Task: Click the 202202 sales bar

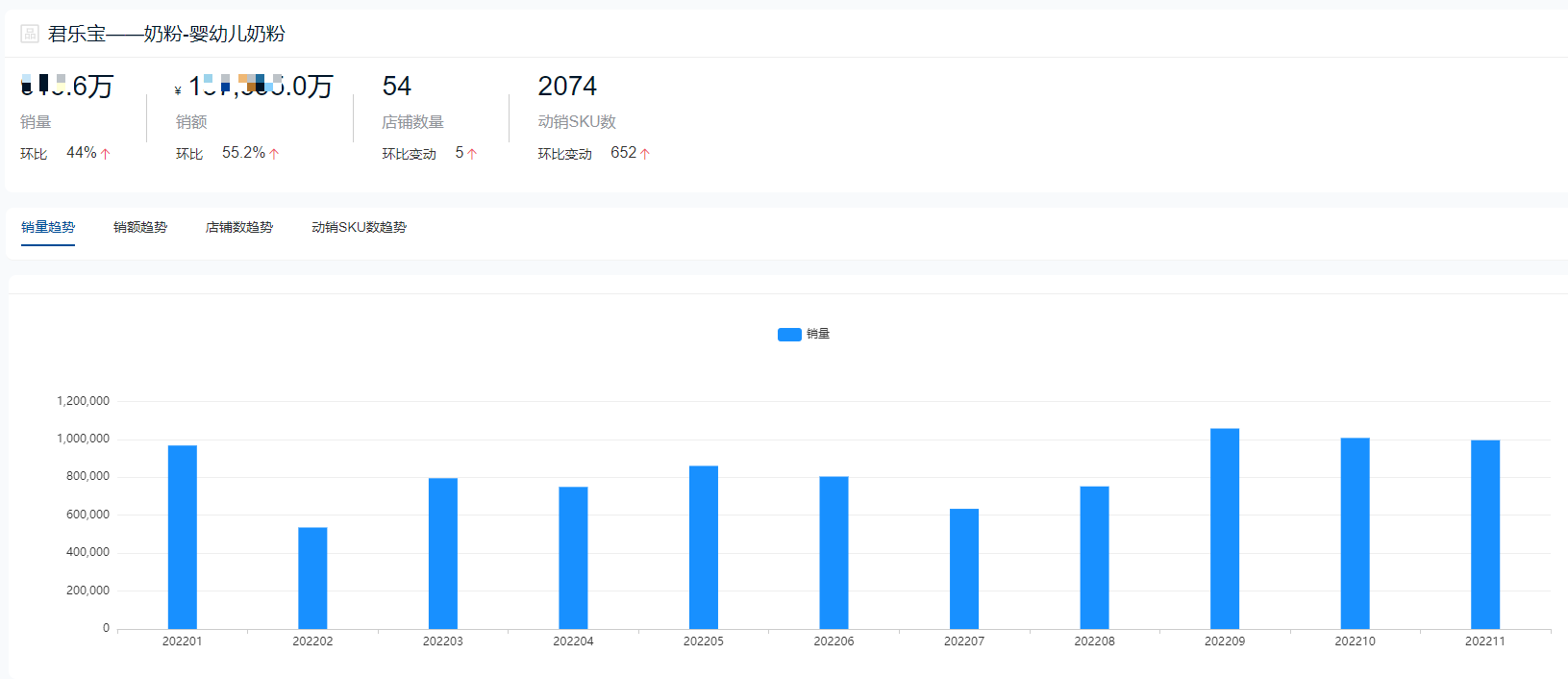Action: click(x=312, y=578)
